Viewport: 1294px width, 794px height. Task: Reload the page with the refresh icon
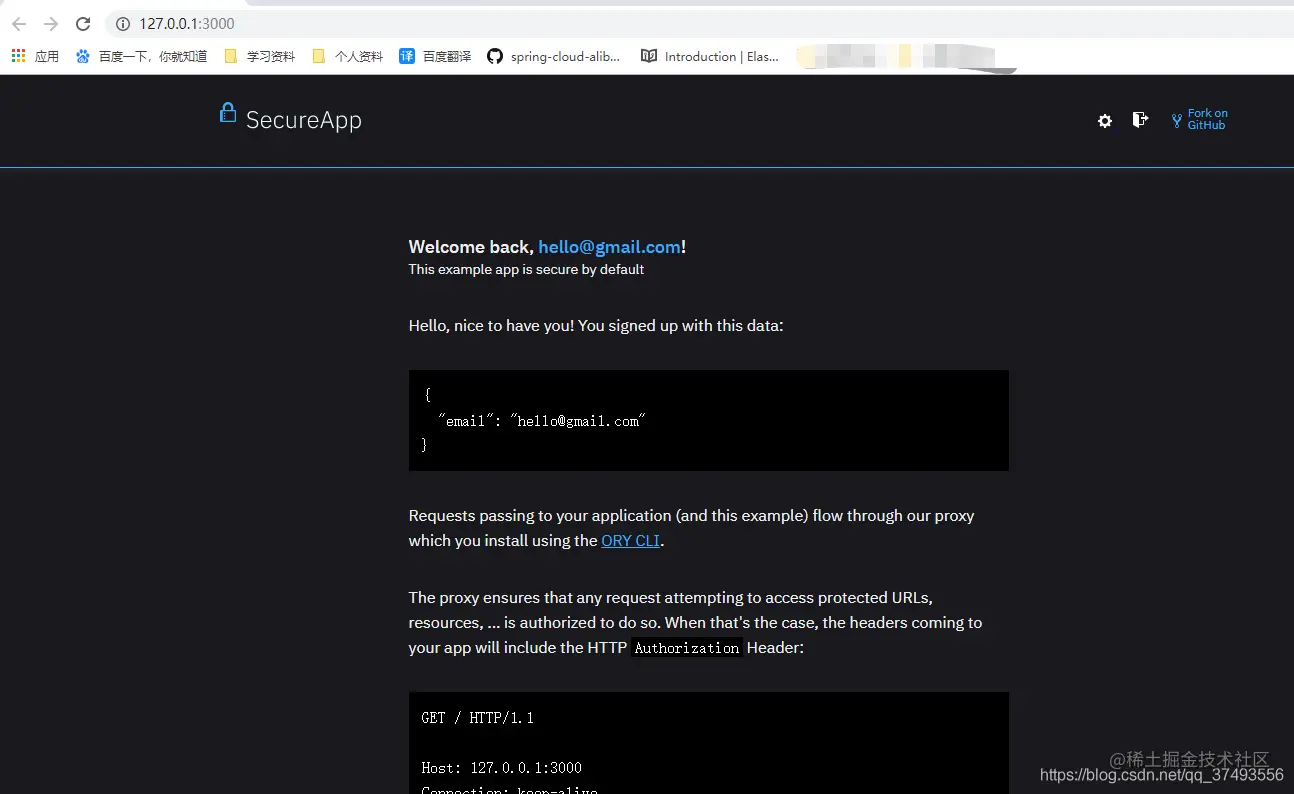coord(83,23)
